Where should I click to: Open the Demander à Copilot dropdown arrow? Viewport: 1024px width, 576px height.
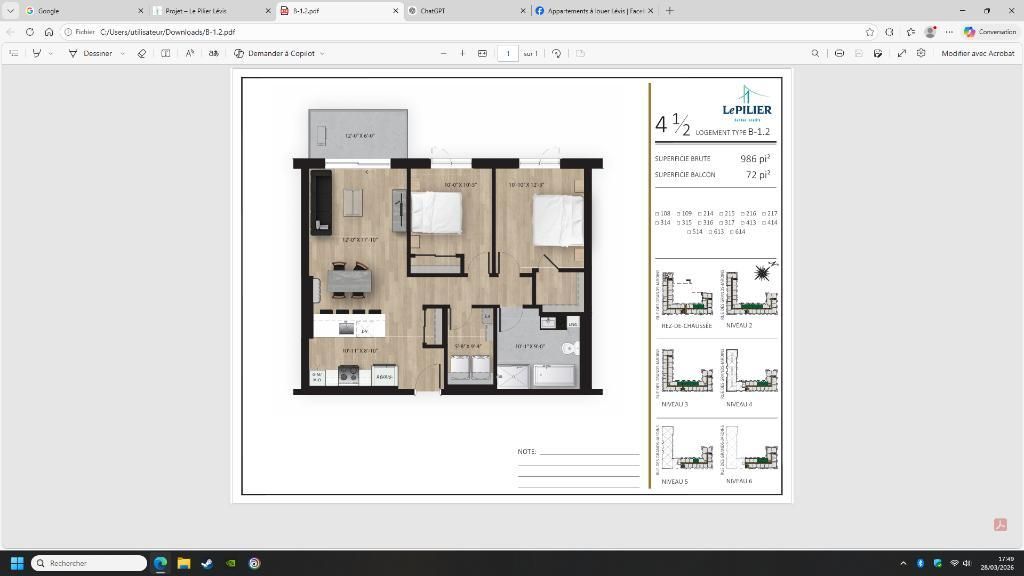click(322, 53)
